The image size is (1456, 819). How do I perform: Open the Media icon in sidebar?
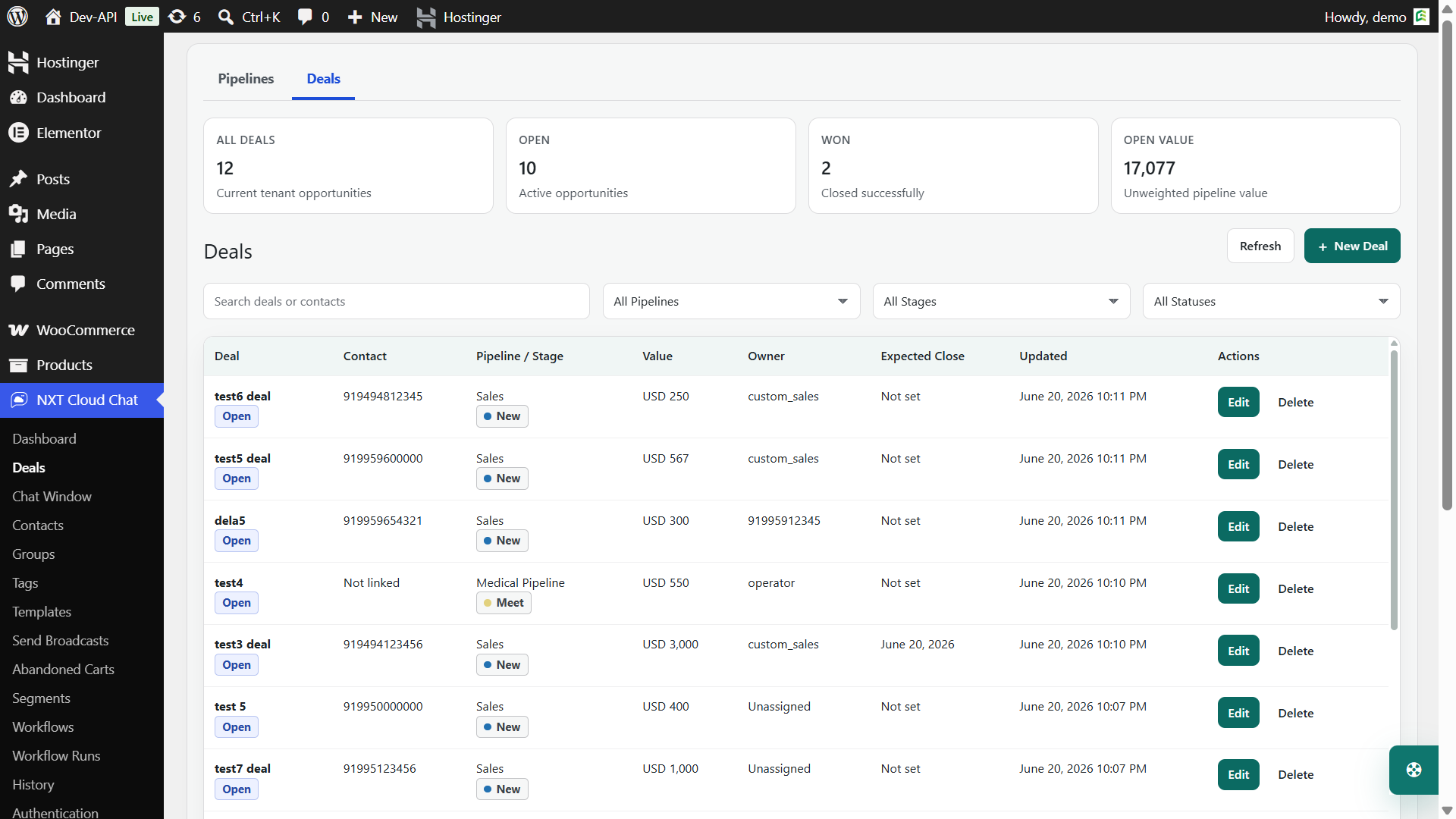(18, 214)
